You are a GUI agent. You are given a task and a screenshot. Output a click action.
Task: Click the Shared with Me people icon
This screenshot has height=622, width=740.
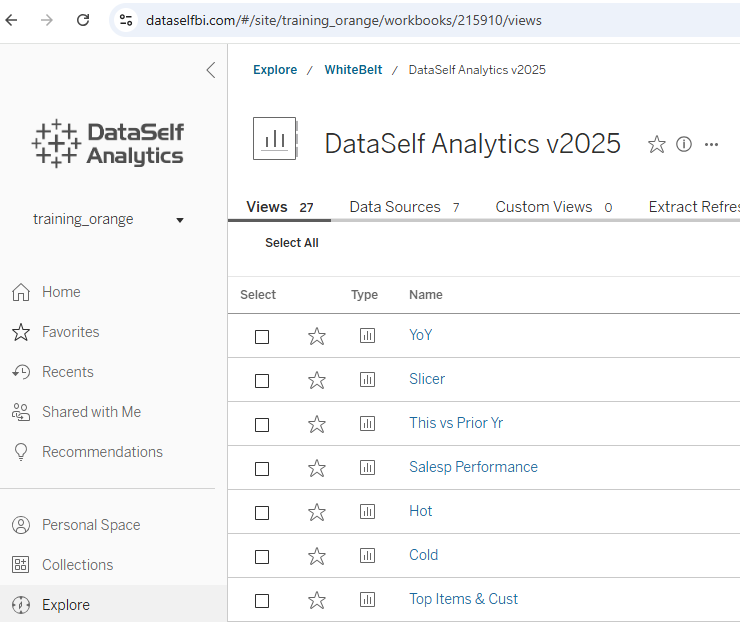21,412
